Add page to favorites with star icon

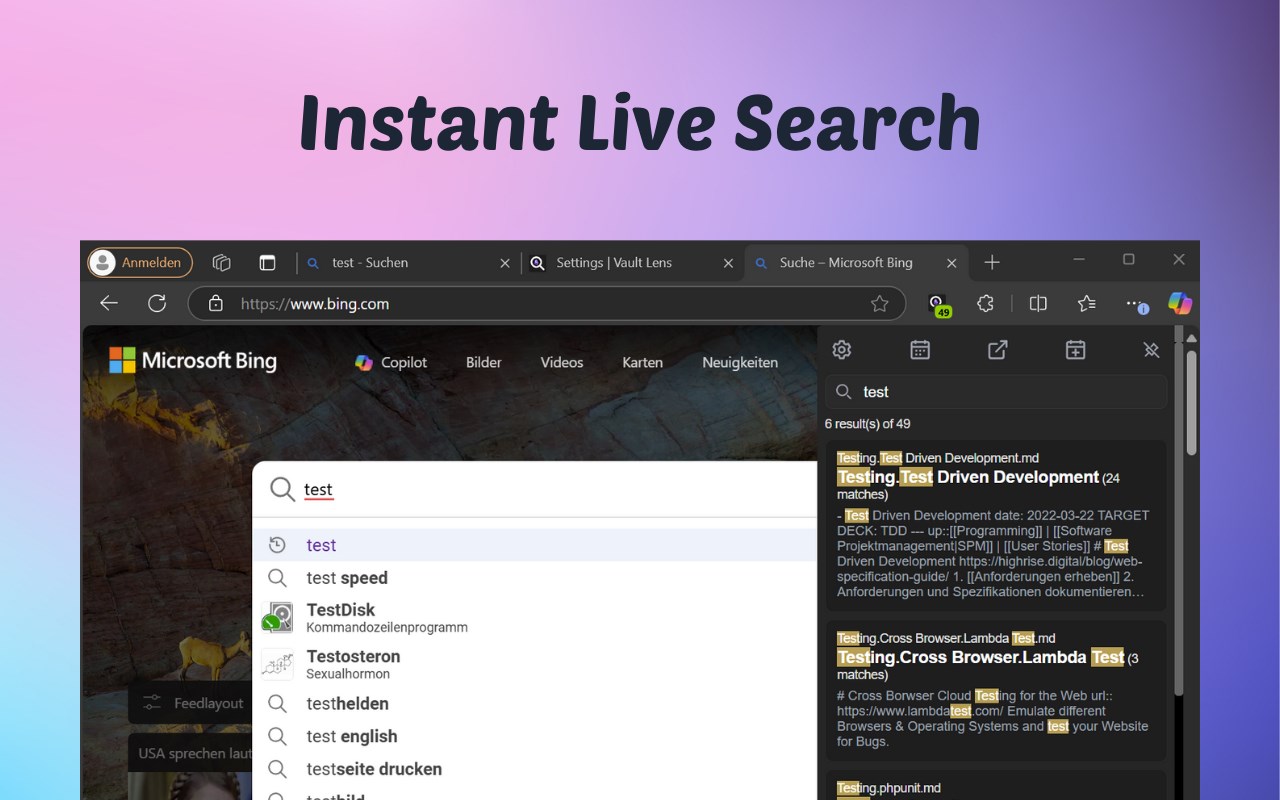tap(879, 304)
